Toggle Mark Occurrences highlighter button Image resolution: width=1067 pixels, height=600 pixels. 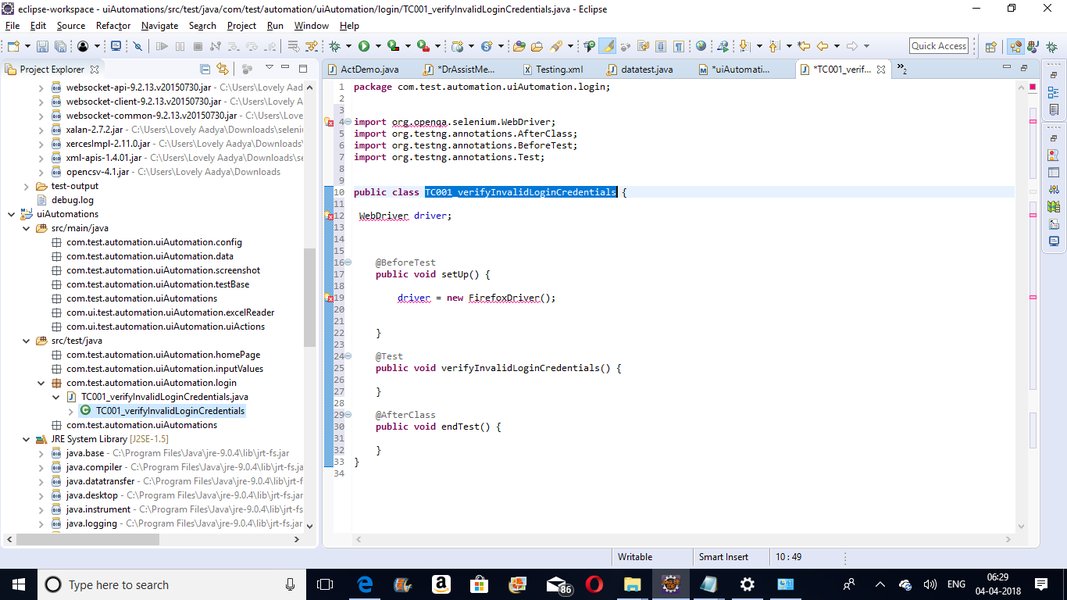[x=608, y=46]
